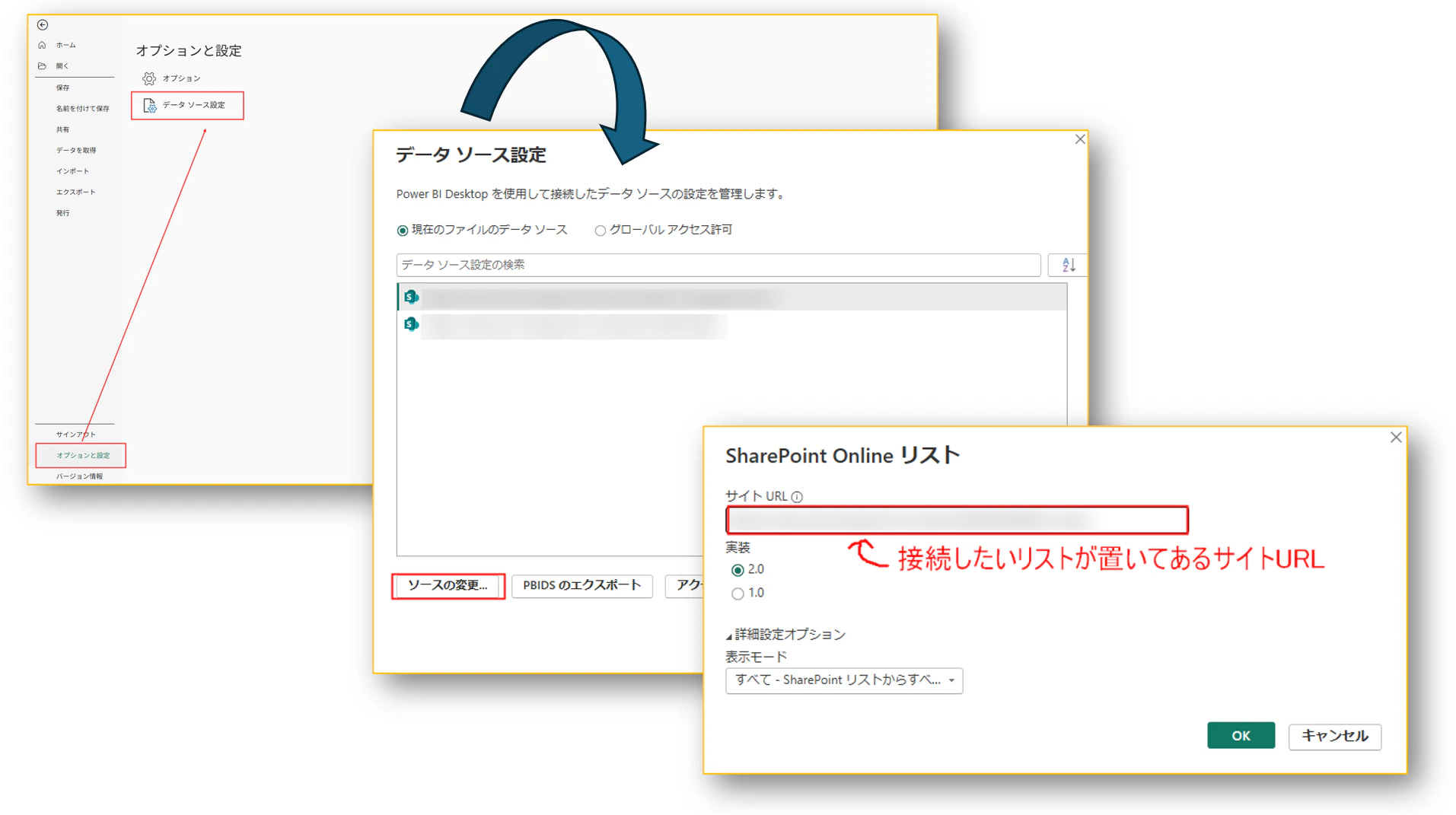Open ホーム in the backstage menu
The image size is (1456, 815).
66,45
